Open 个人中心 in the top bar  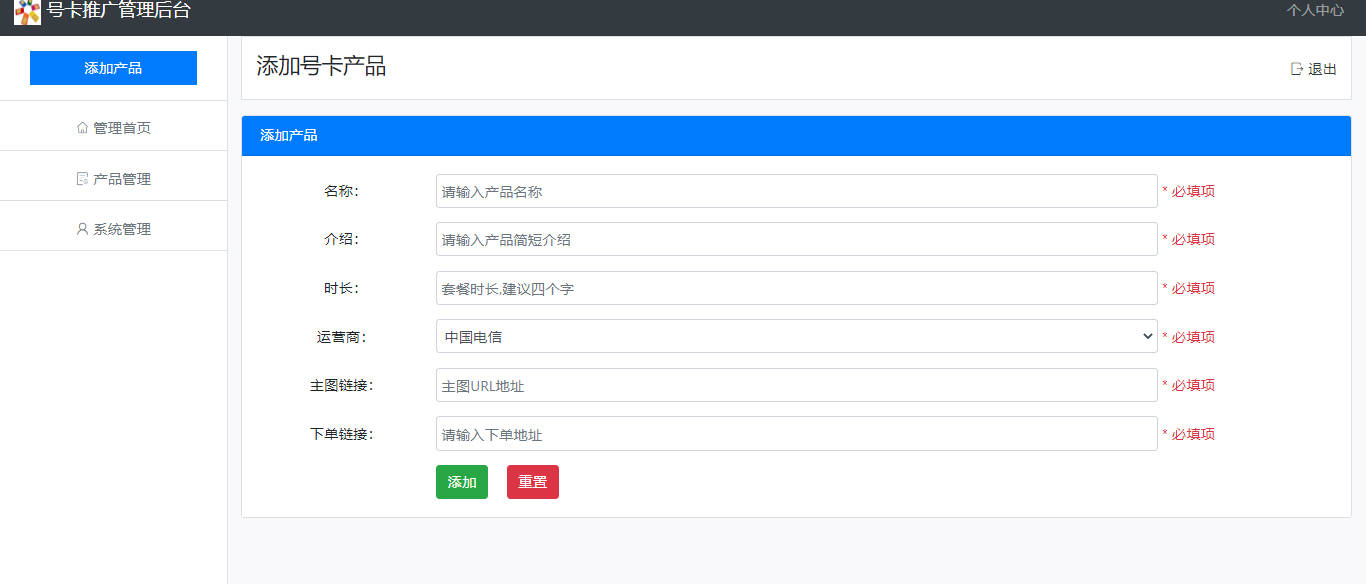1315,10
